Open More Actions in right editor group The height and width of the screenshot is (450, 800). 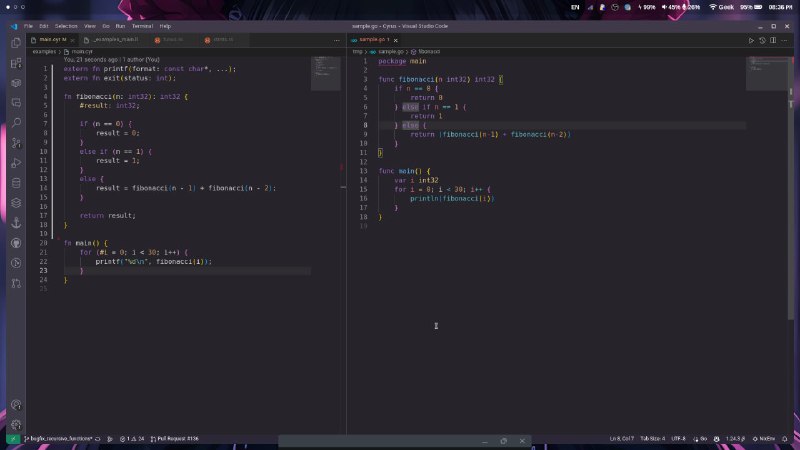(x=784, y=40)
